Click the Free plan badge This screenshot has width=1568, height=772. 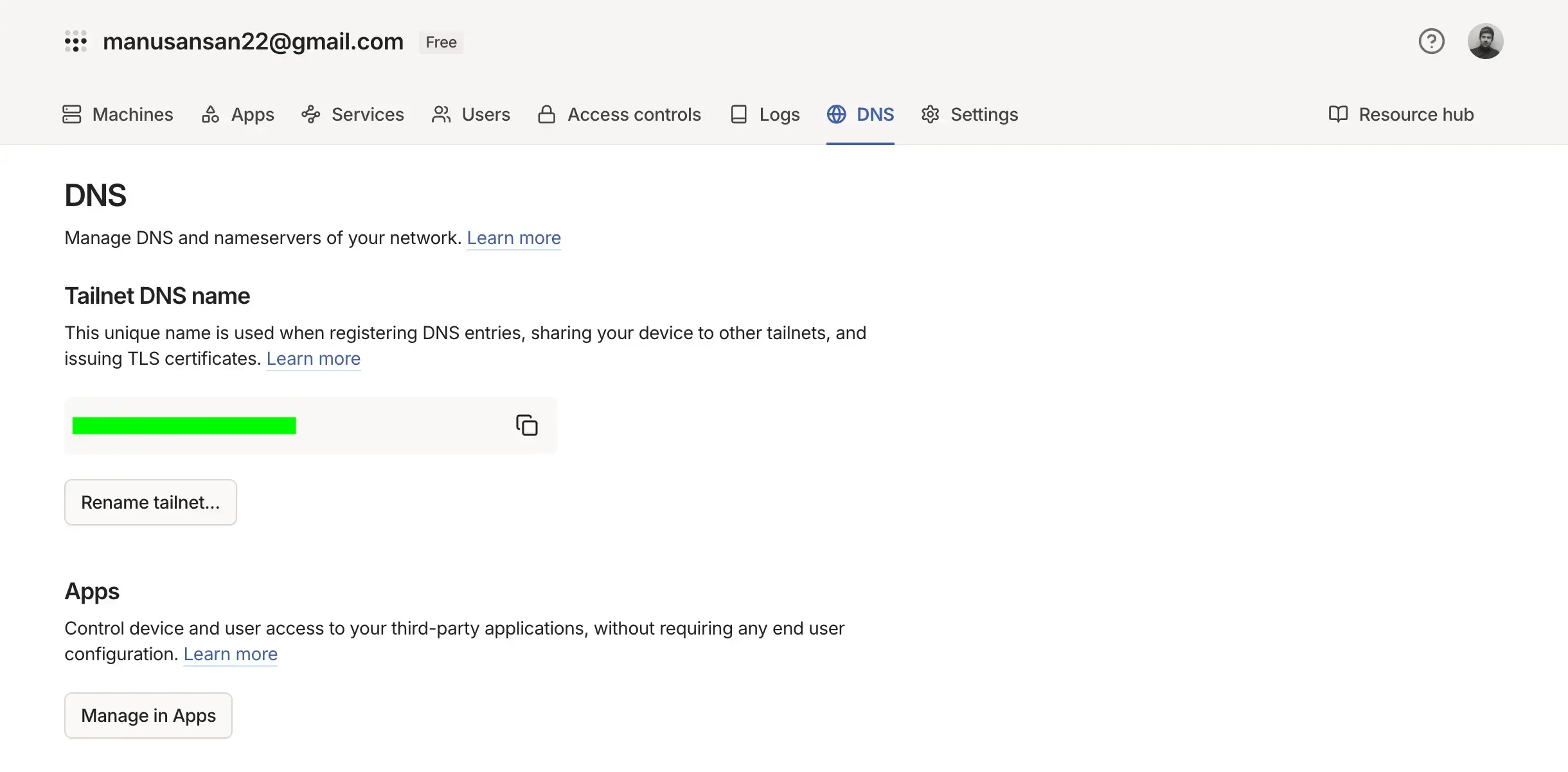click(441, 42)
